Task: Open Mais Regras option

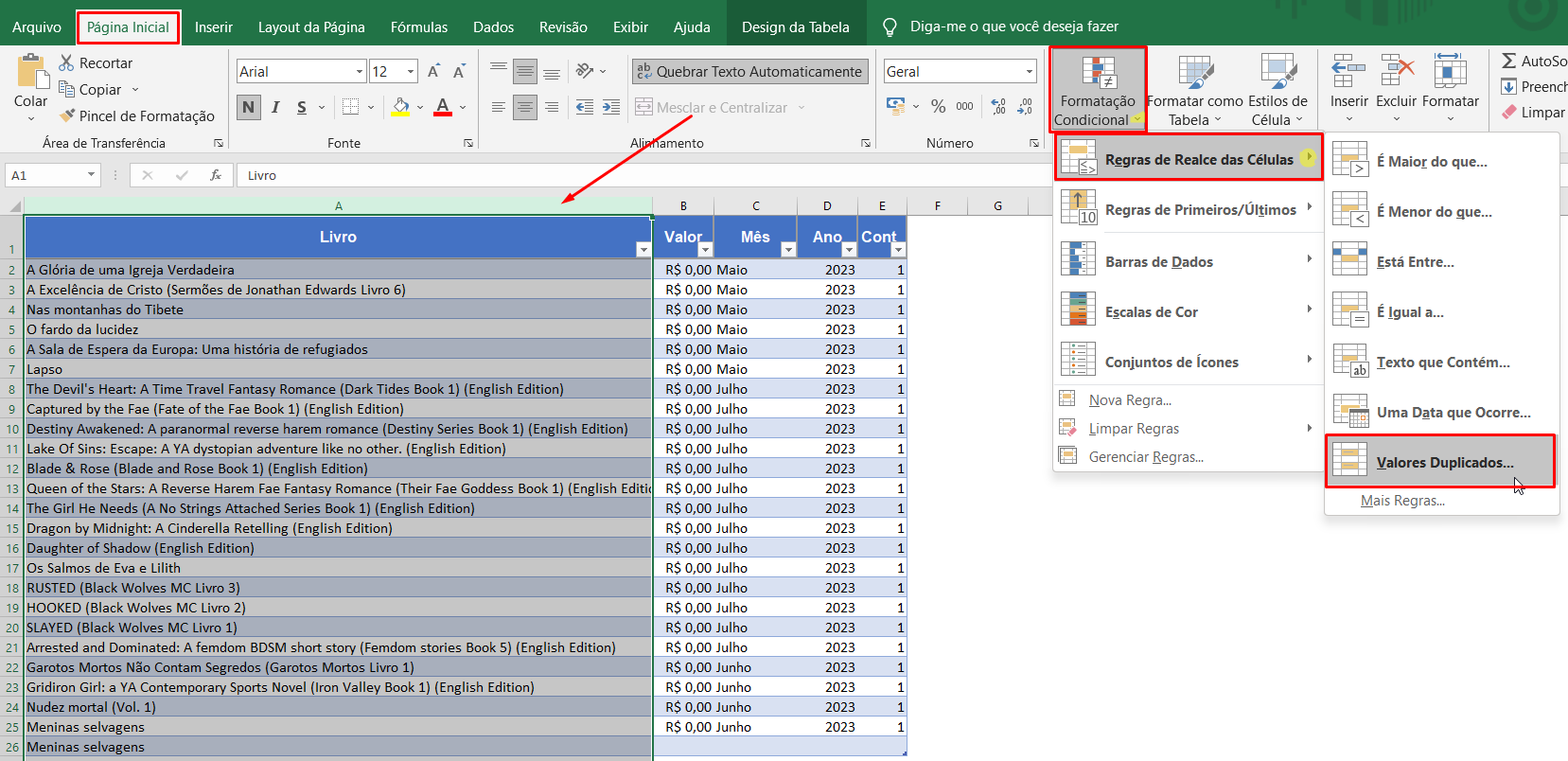Action: (1402, 501)
